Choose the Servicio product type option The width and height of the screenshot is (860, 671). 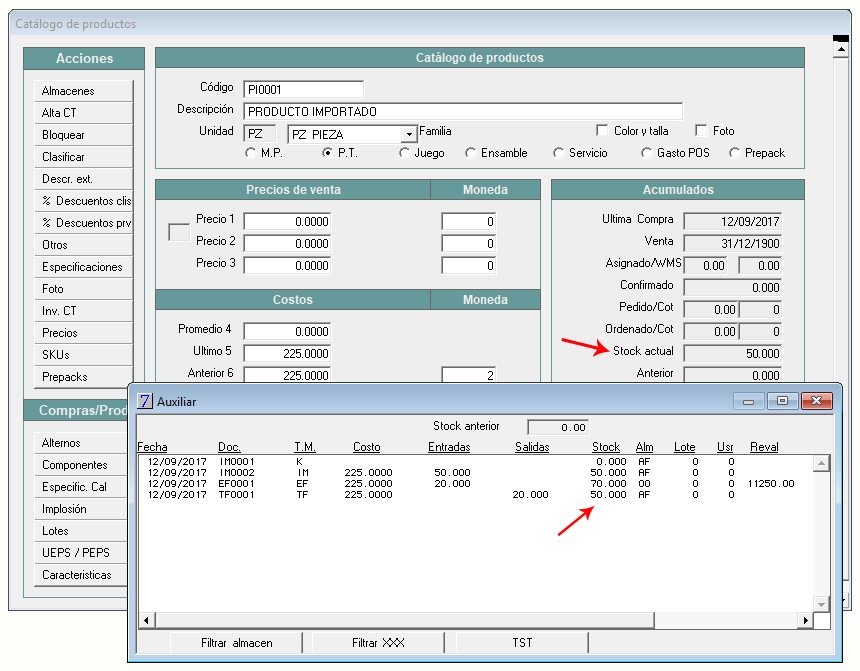tap(558, 153)
